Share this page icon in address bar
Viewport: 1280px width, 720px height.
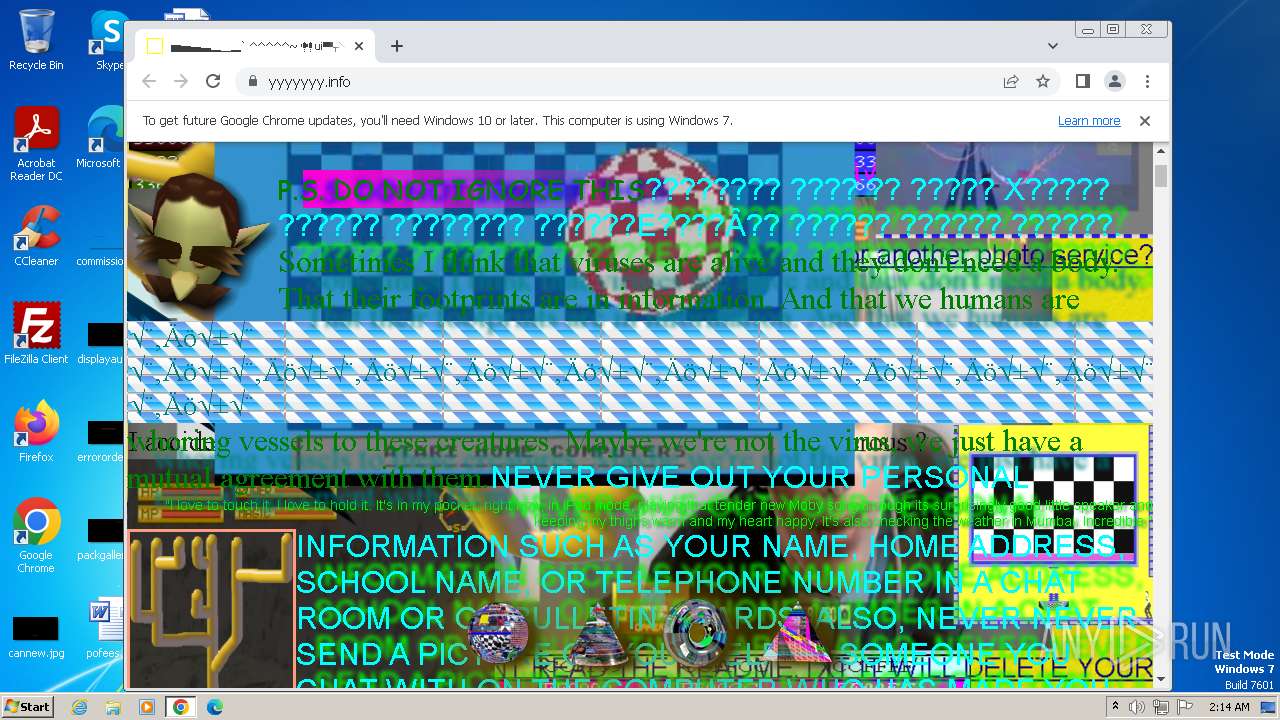1011,82
